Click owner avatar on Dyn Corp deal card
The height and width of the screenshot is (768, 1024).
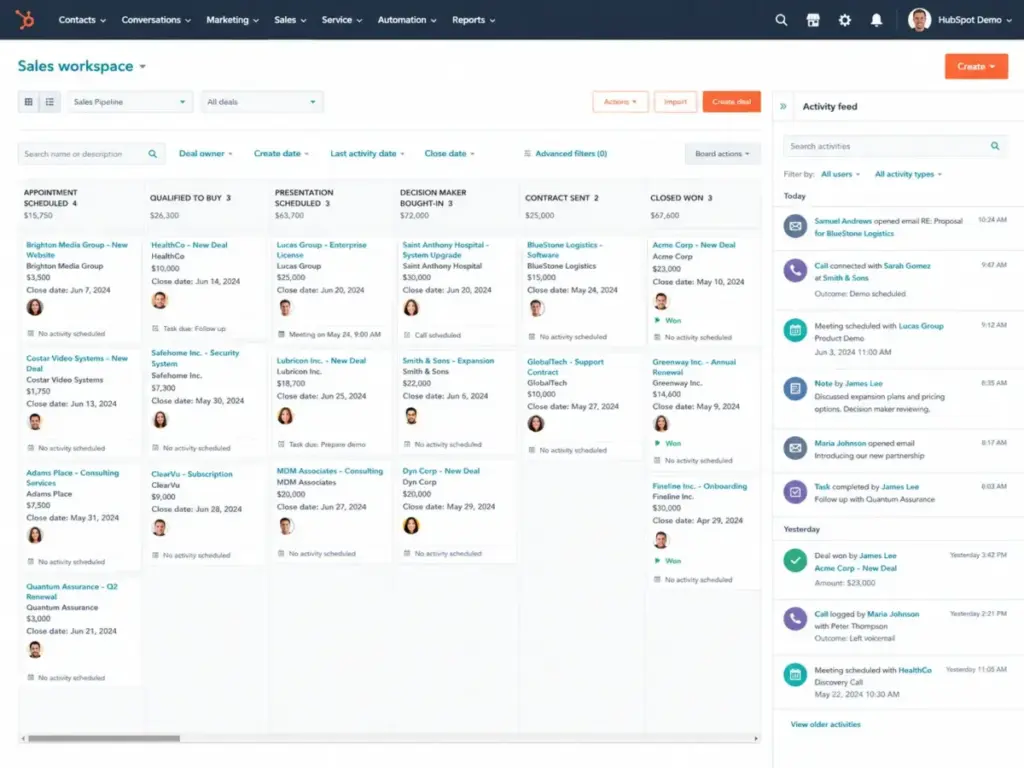[x=411, y=525]
